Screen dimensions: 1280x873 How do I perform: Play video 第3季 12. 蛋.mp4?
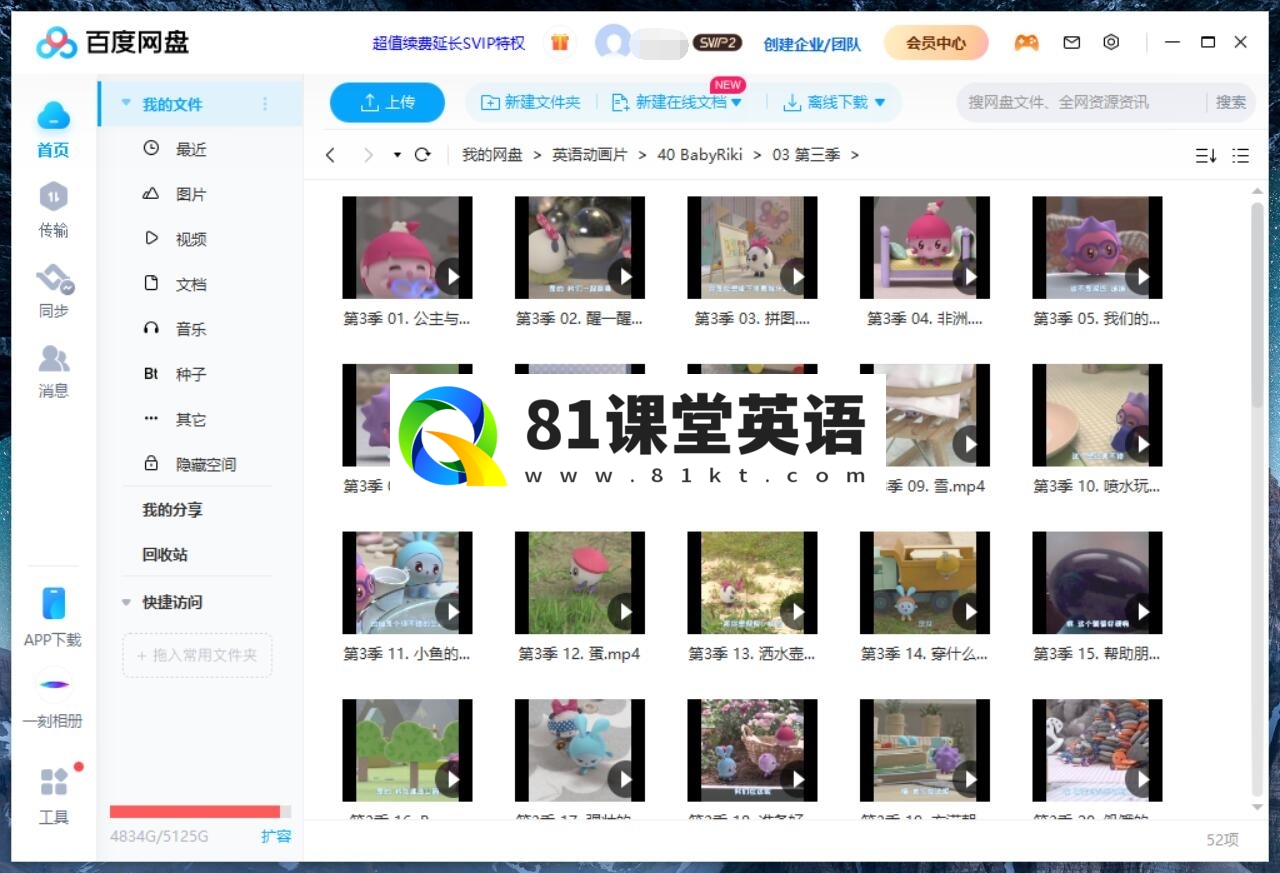[579, 583]
